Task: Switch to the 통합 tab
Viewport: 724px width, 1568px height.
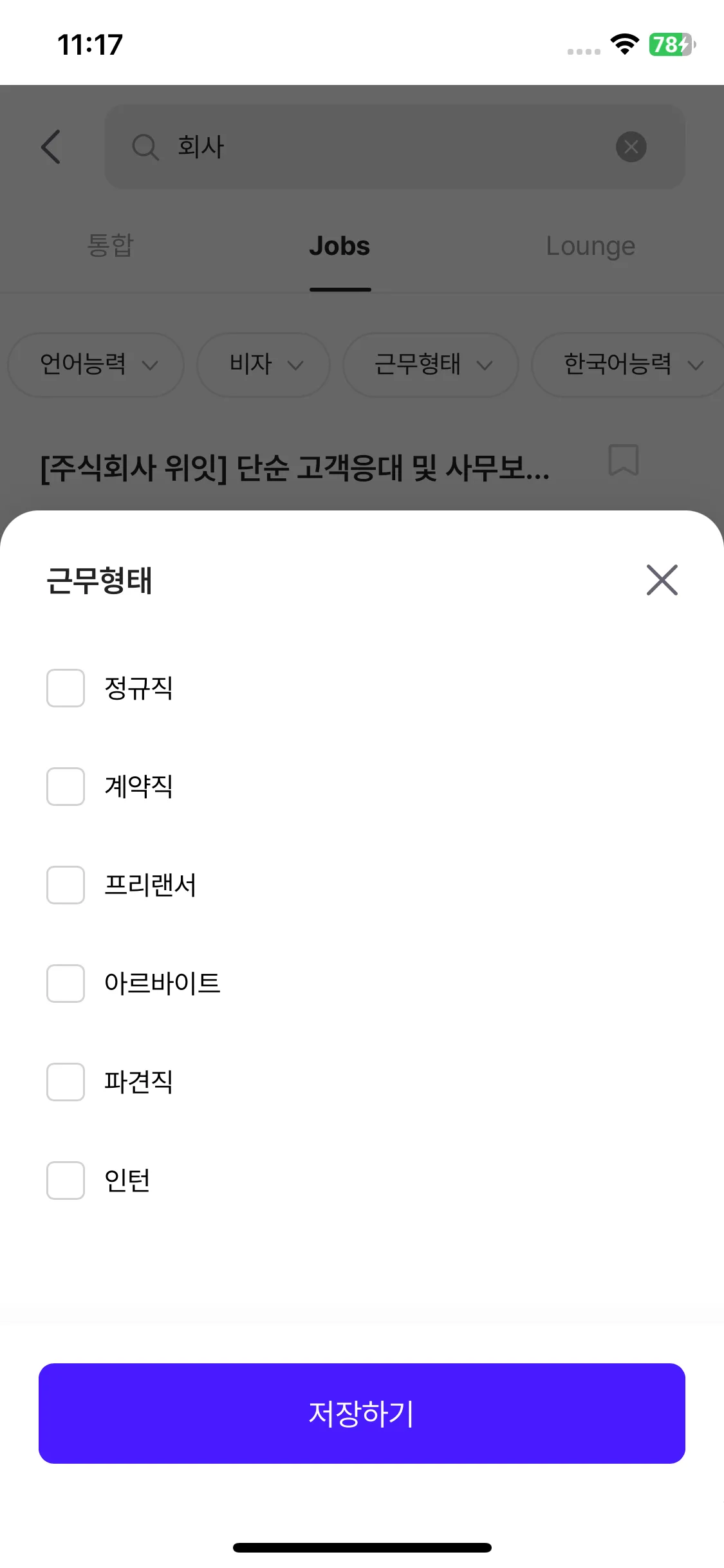Action: [110, 246]
